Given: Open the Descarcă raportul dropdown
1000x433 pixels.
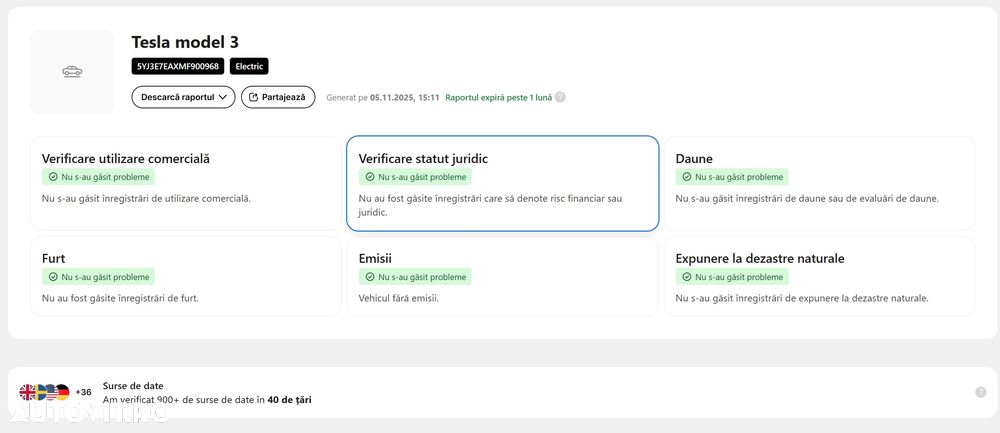Looking at the screenshot, I should [183, 97].
